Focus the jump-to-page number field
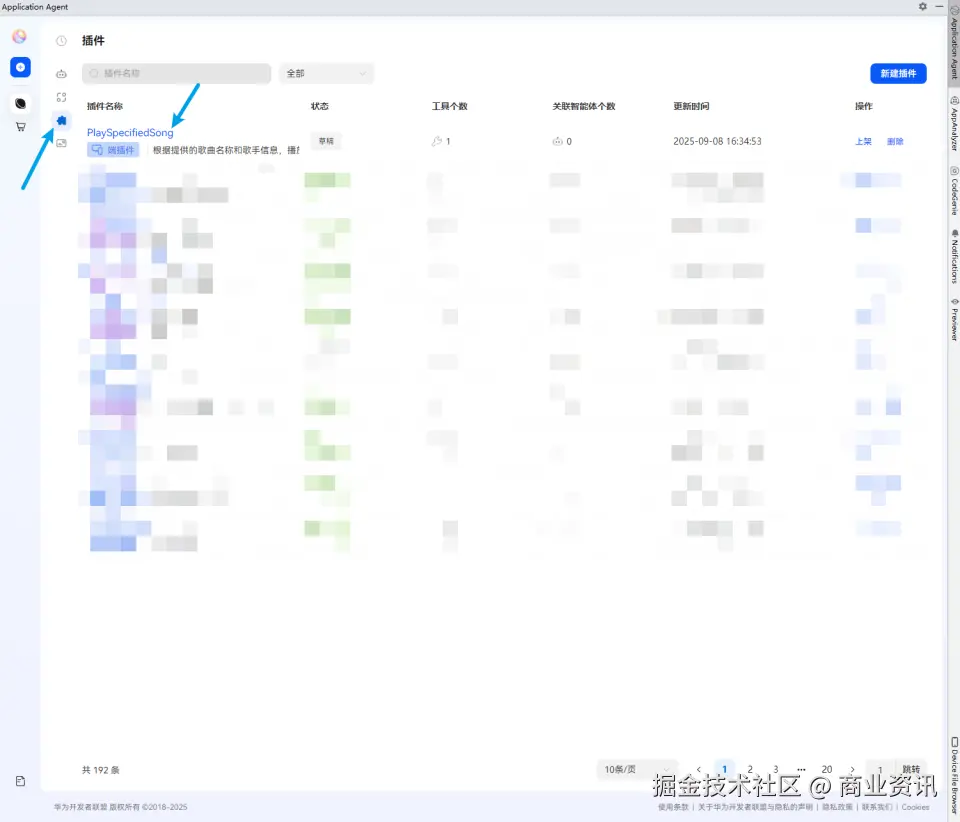This screenshot has height=822, width=960. tap(880, 769)
